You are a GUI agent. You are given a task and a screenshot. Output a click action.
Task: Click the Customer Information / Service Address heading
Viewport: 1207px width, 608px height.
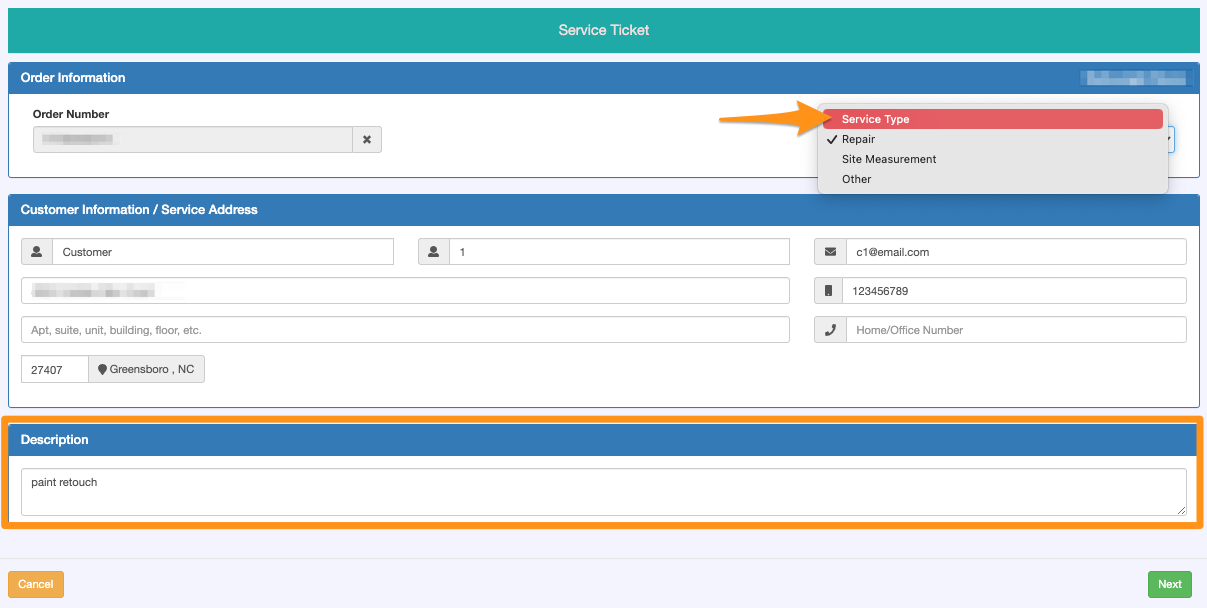tap(139, 210)
